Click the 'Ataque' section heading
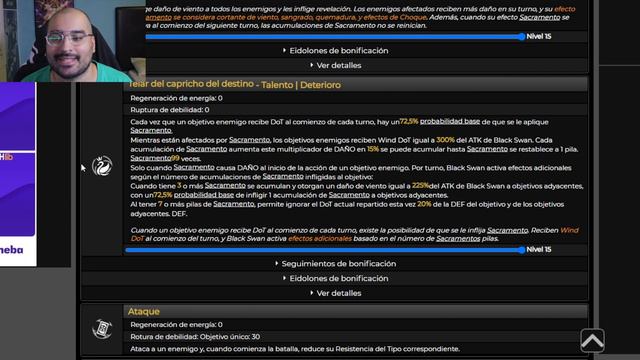 [x=144, y=311]
